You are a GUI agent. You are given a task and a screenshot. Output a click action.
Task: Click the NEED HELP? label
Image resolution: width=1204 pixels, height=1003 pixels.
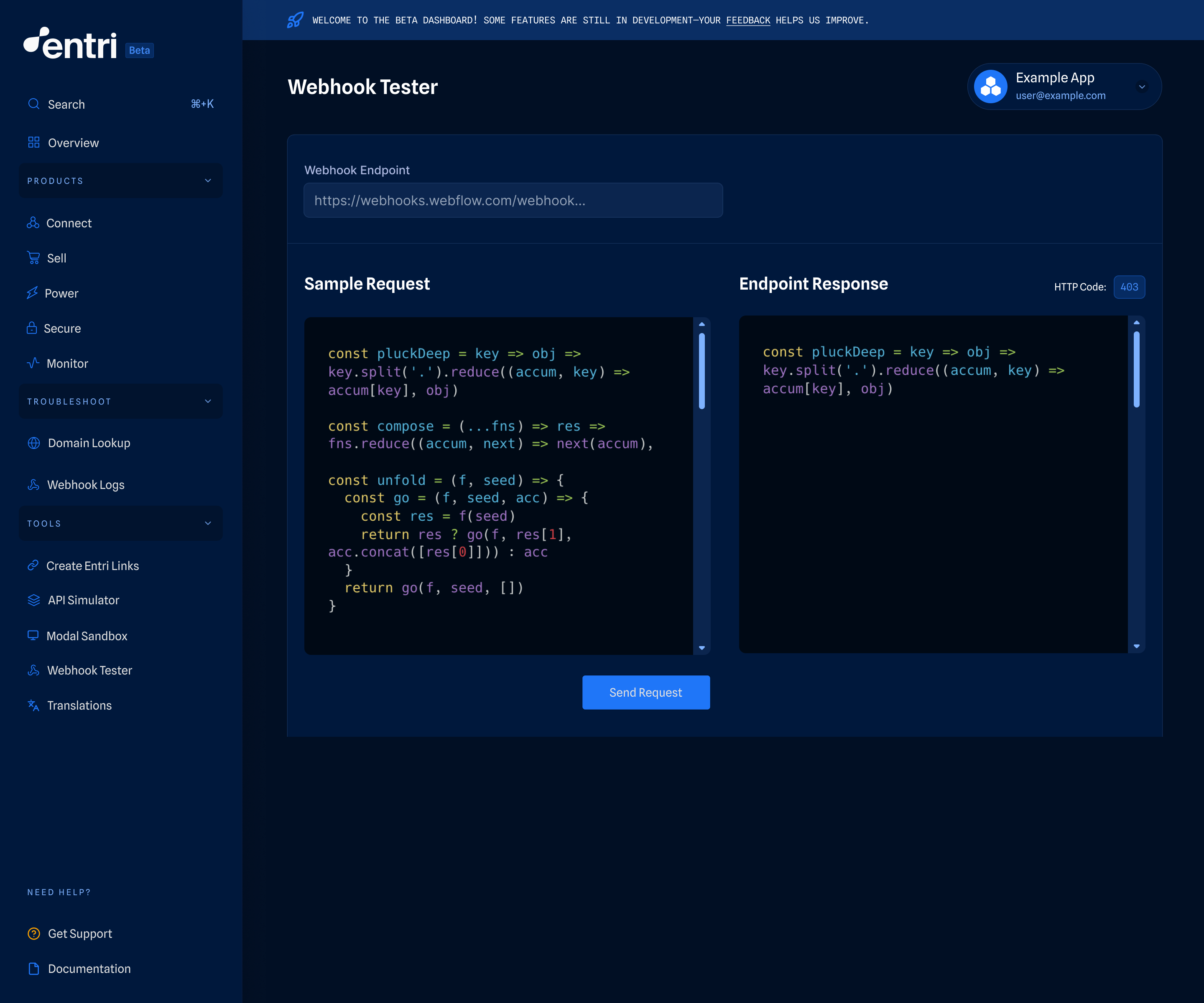[x=59, y=892]
